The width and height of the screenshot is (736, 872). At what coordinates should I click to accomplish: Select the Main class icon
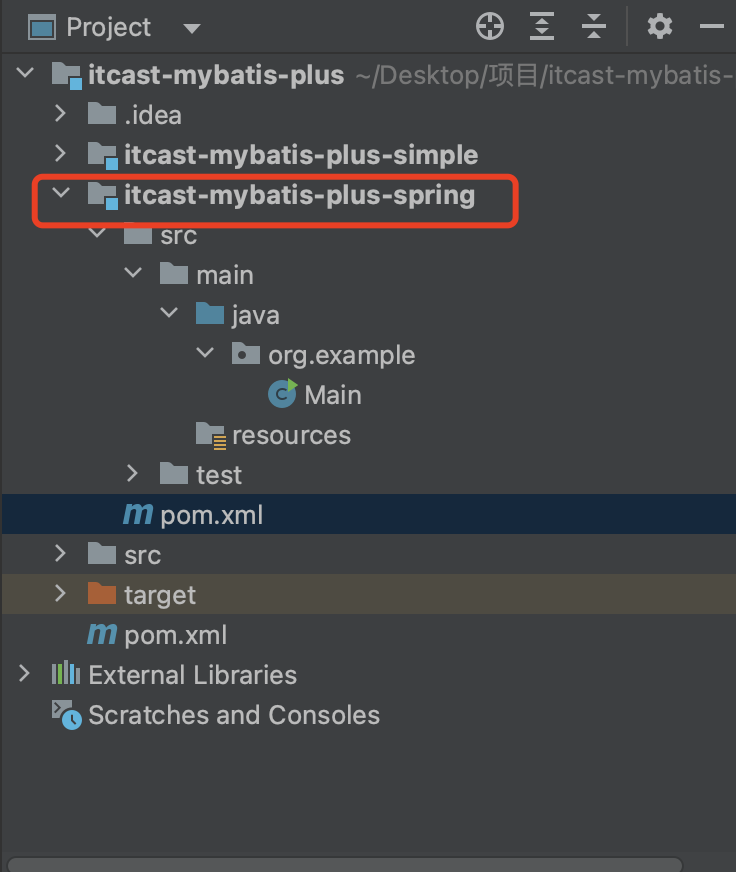282,394
